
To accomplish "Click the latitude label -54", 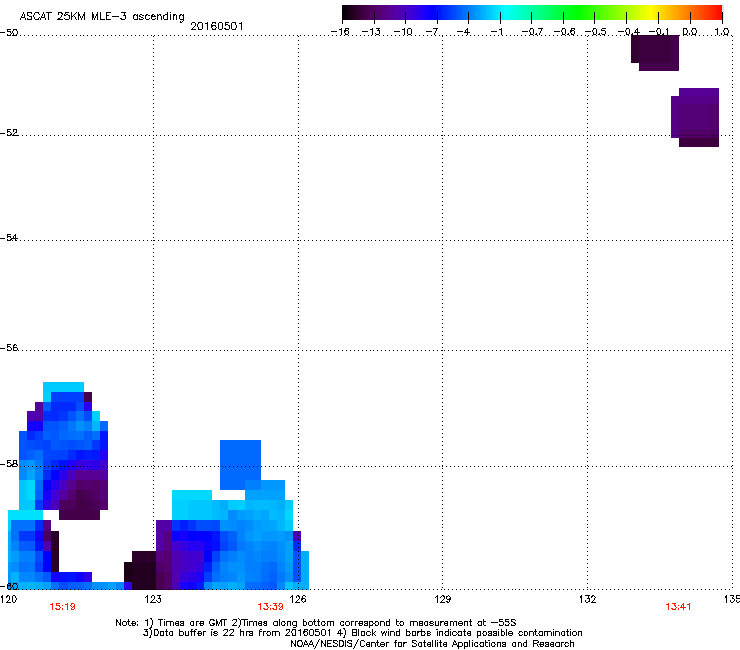I will click(x=9, y=238).
